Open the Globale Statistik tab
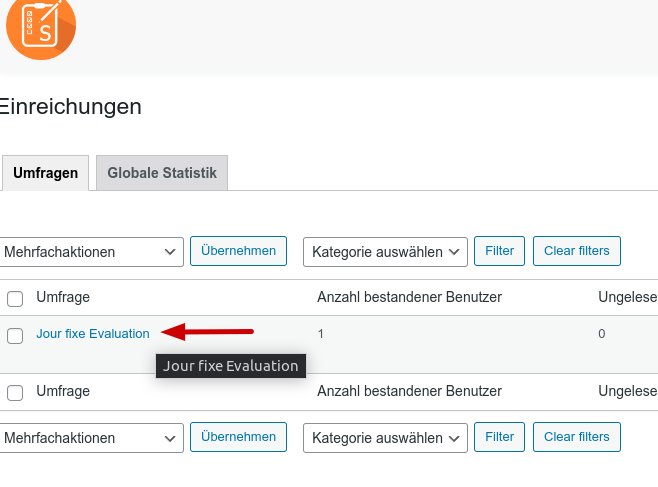This screenshot has width=658, height=487. tap(162, 173)
